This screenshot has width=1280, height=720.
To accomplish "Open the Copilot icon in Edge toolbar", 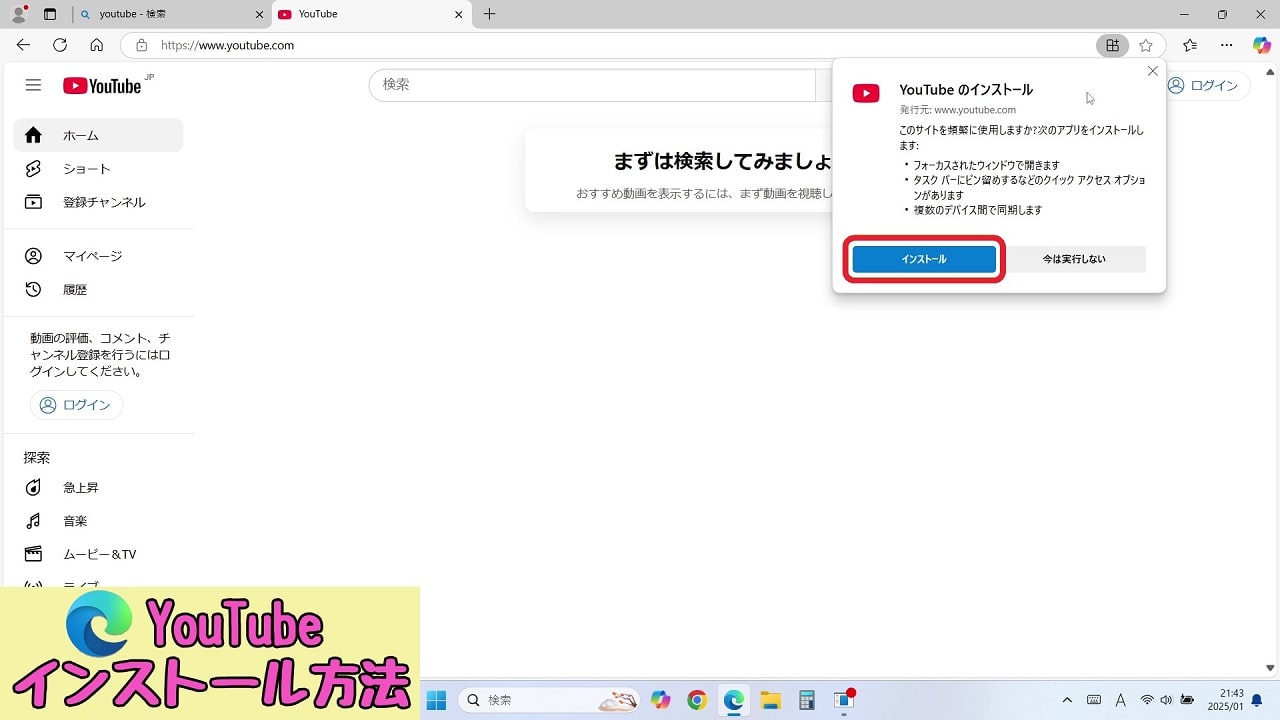I will coord(1262,45).
